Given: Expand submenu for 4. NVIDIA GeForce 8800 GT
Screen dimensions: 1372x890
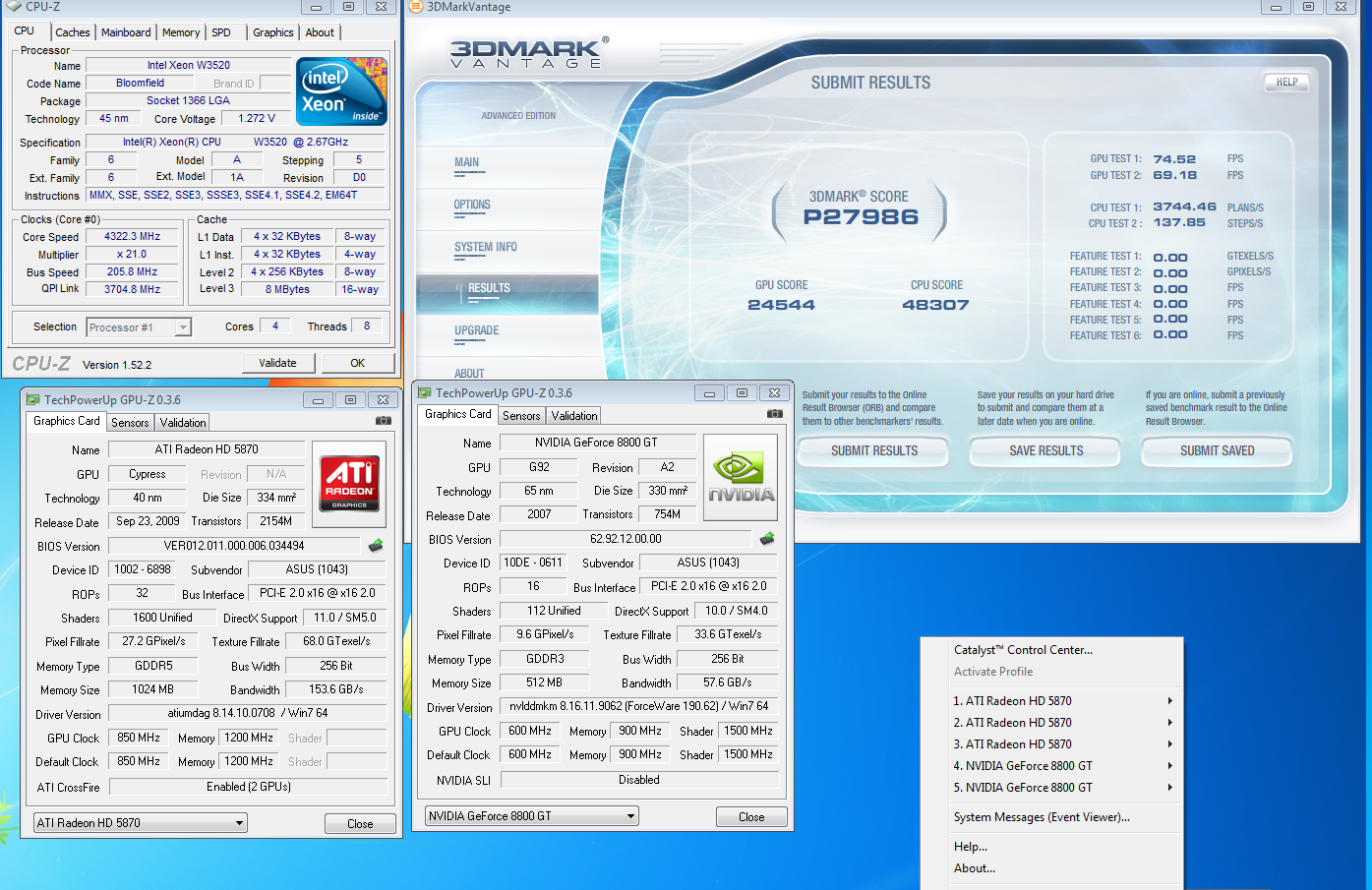Looking at the screenshot, I should point(1170,766).
